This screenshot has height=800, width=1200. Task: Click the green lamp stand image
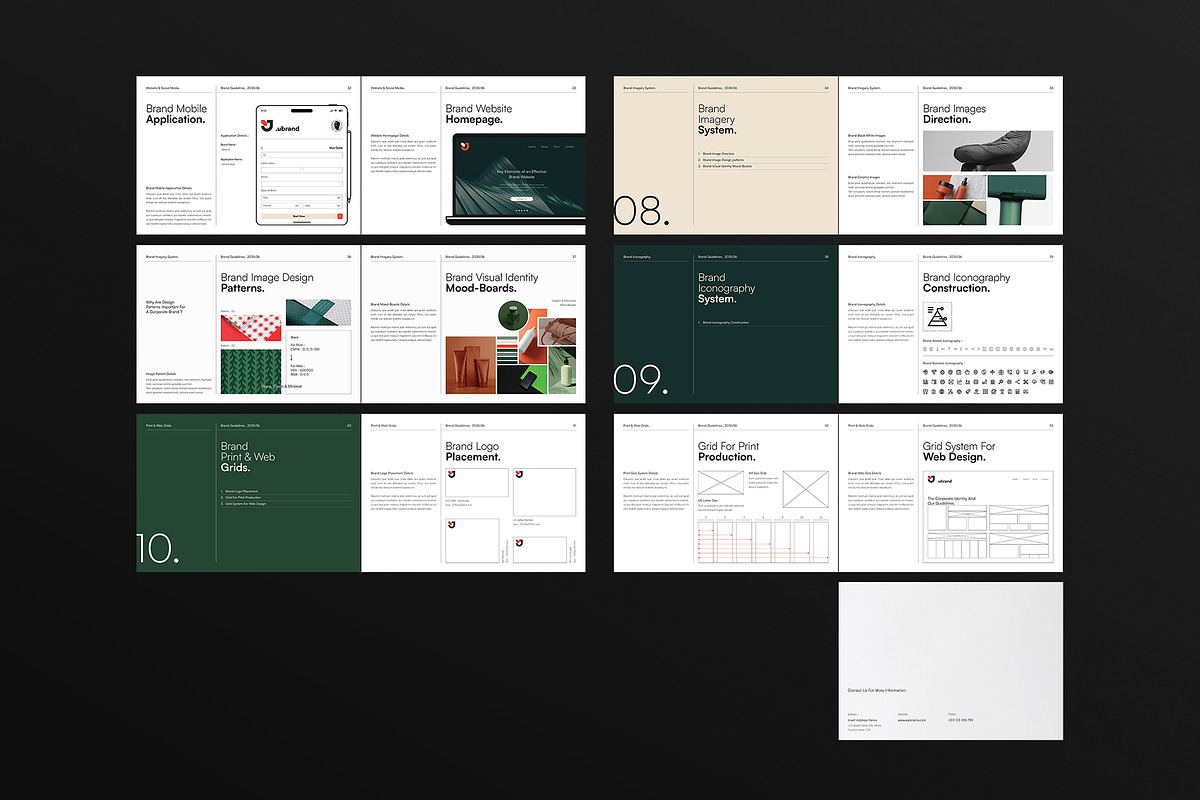(x=1020, y=199)
